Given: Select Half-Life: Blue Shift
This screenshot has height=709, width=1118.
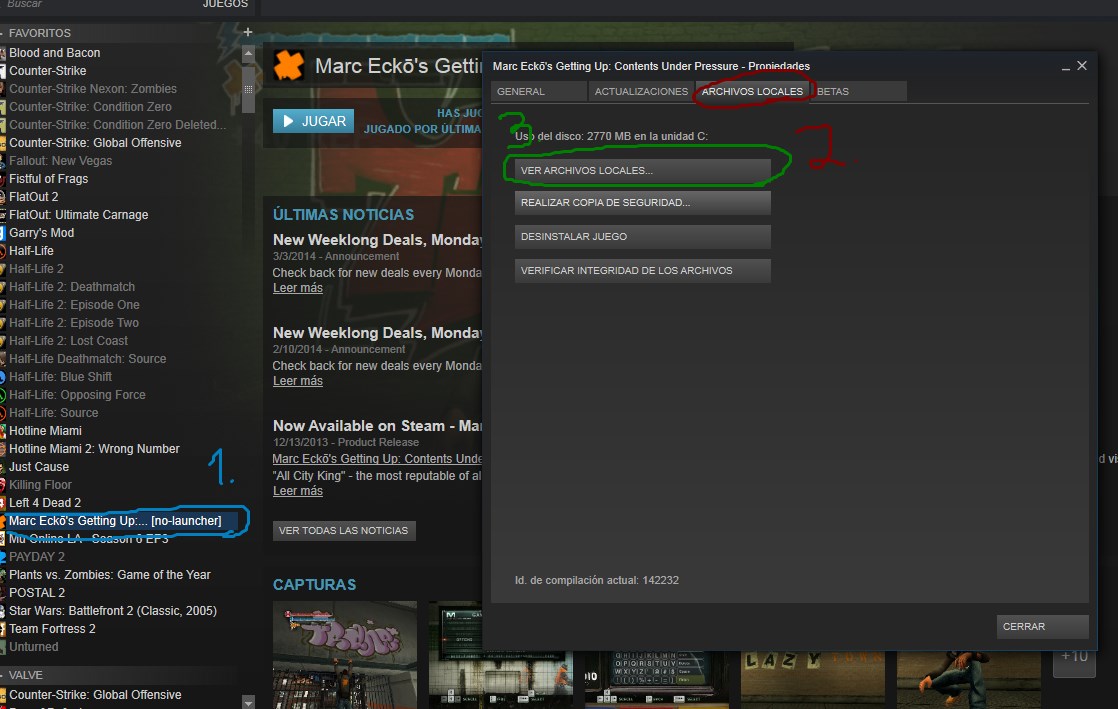Looking at the screenshot, I should pos(61,377).
